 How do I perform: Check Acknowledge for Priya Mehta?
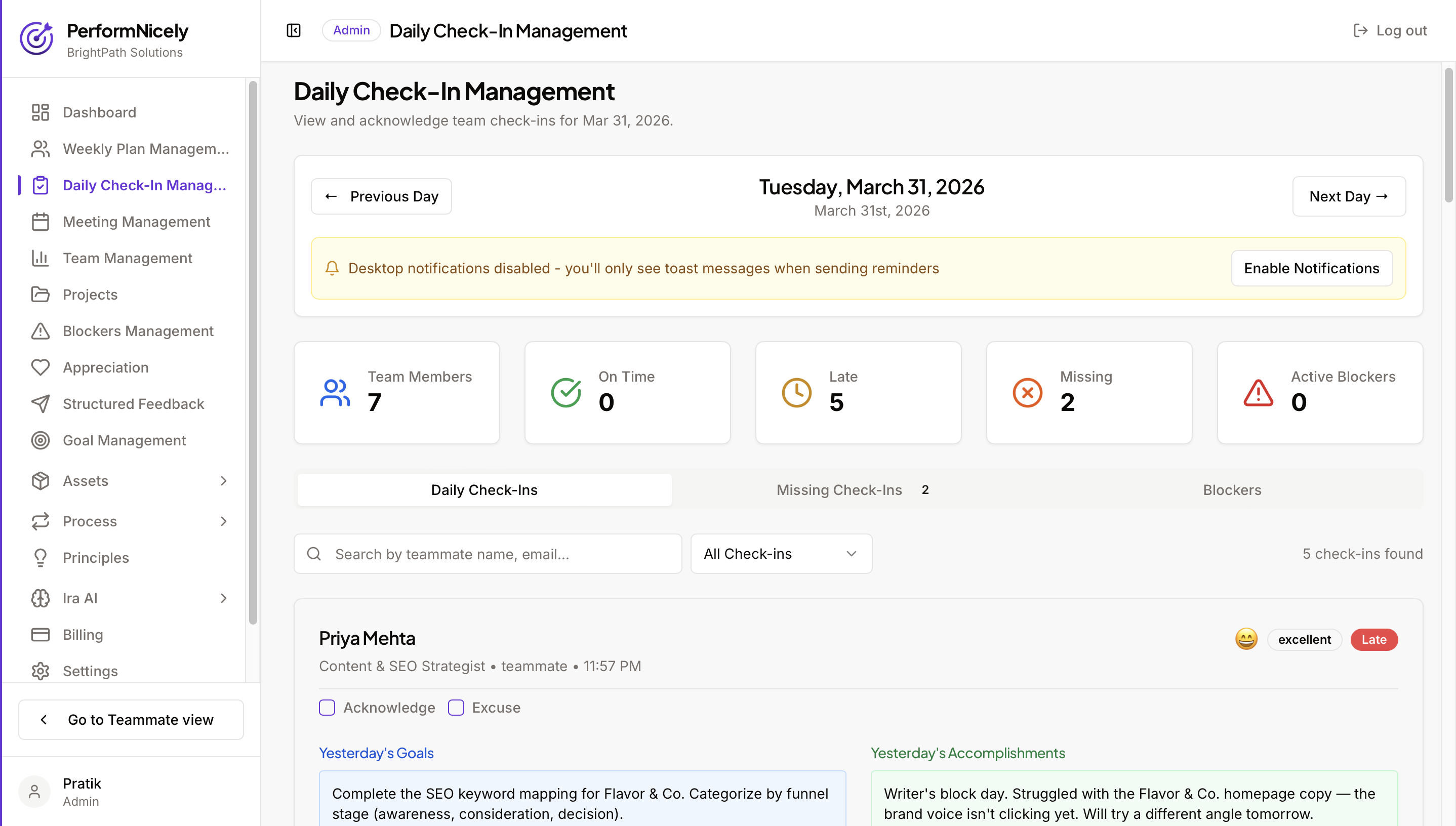pyautogui.click(x=327, y=708)
